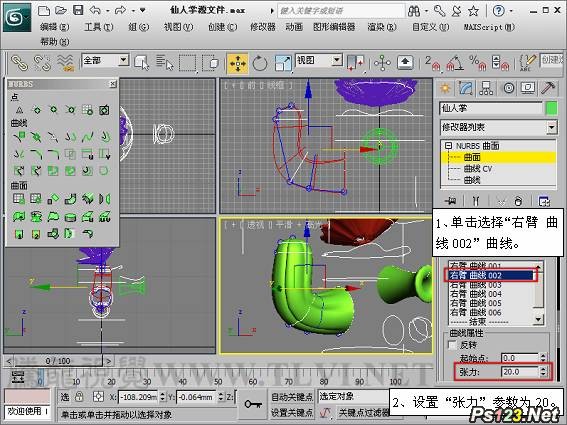This screenshot has width=567, height=425.
Task: Open the Redo history dropdown arrow
Action: coord(133,11)
